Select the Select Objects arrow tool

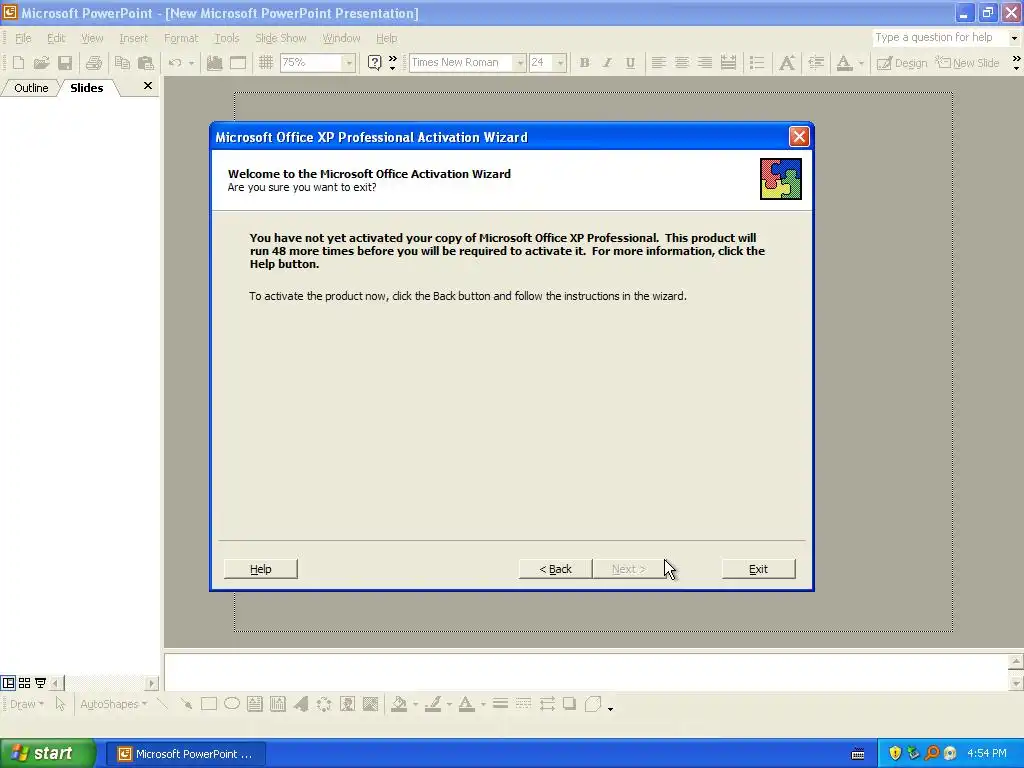point(60,704)
